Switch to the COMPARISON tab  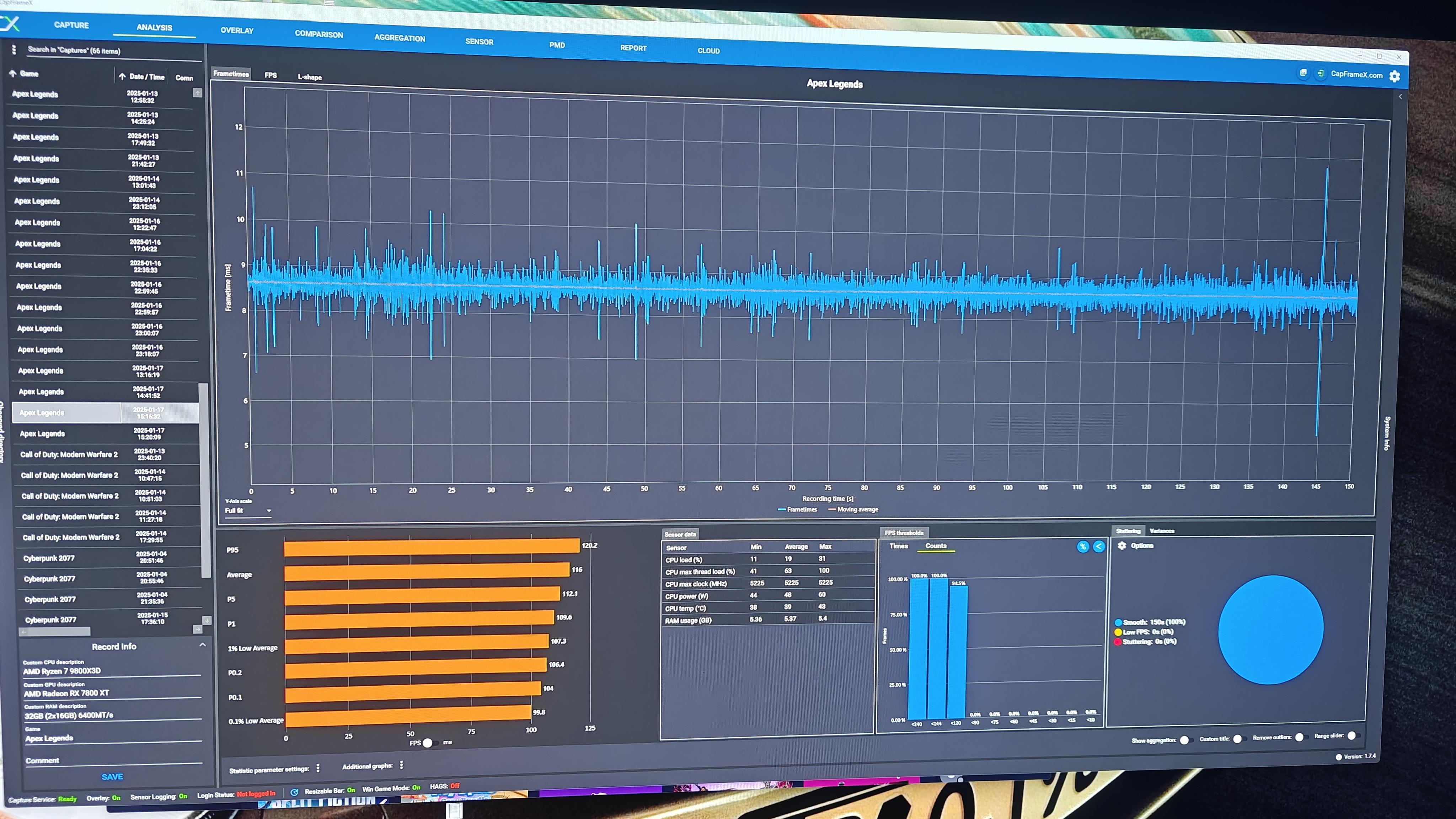[x=319, y=34]
